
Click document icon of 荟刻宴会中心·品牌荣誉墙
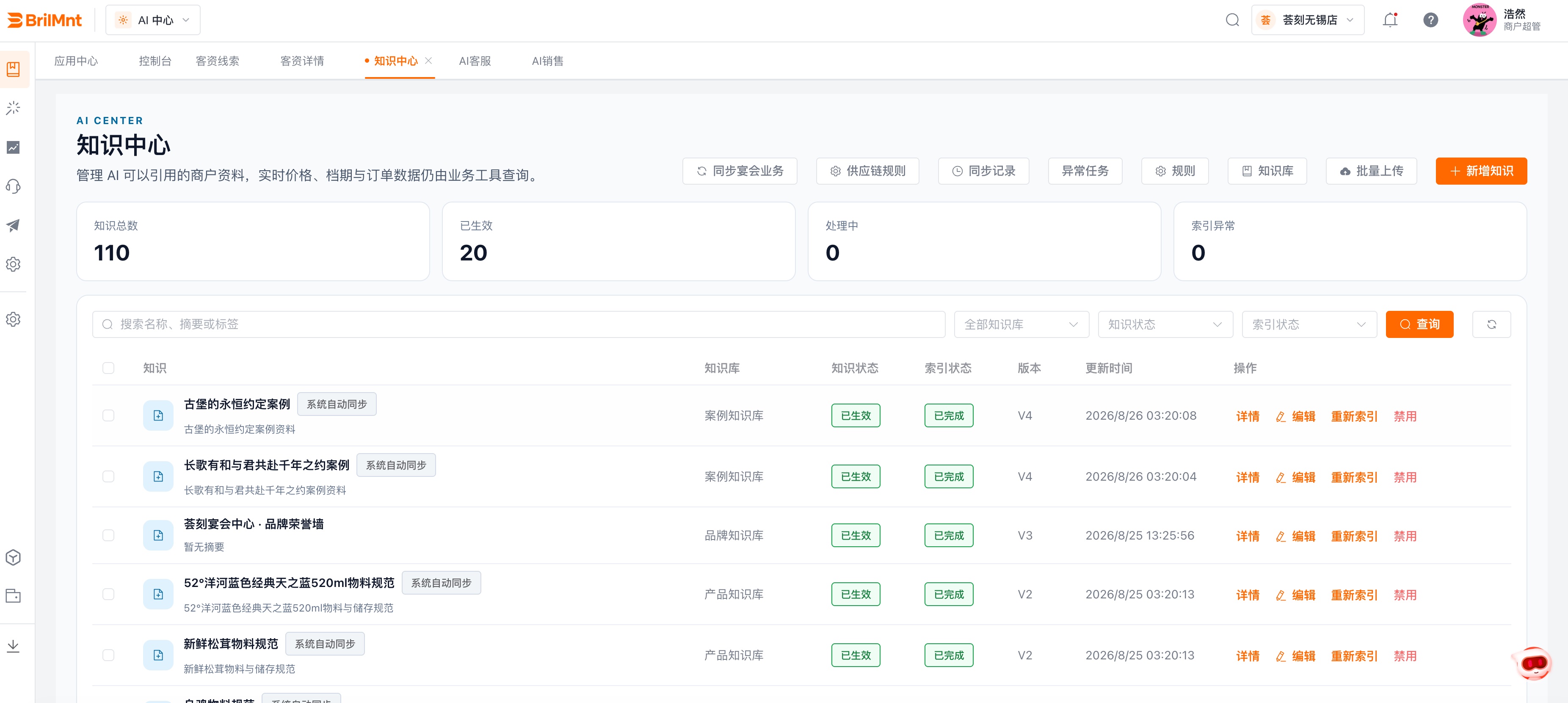(158, 535)
